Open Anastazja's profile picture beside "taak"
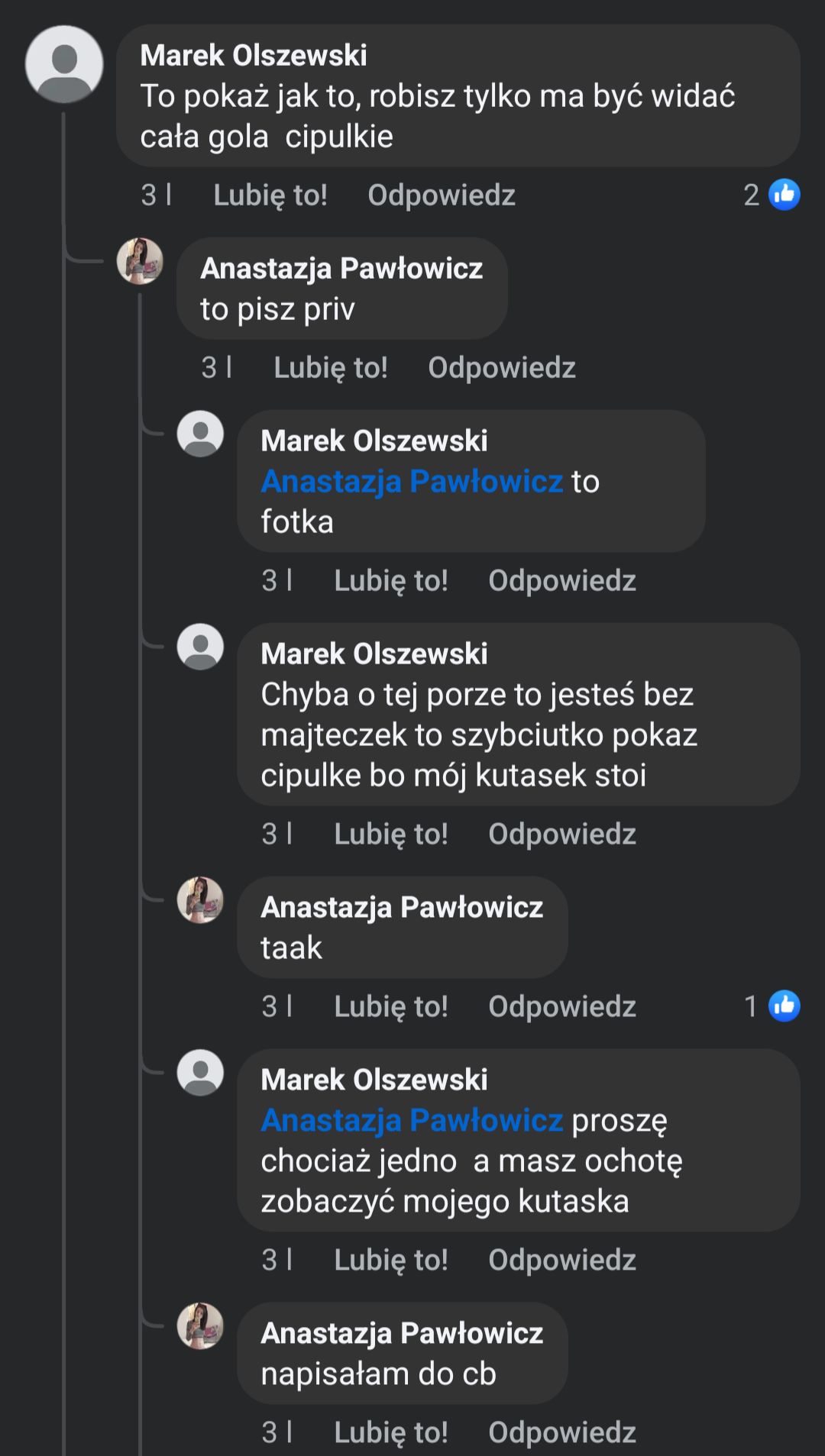 [x=200, y=900]
